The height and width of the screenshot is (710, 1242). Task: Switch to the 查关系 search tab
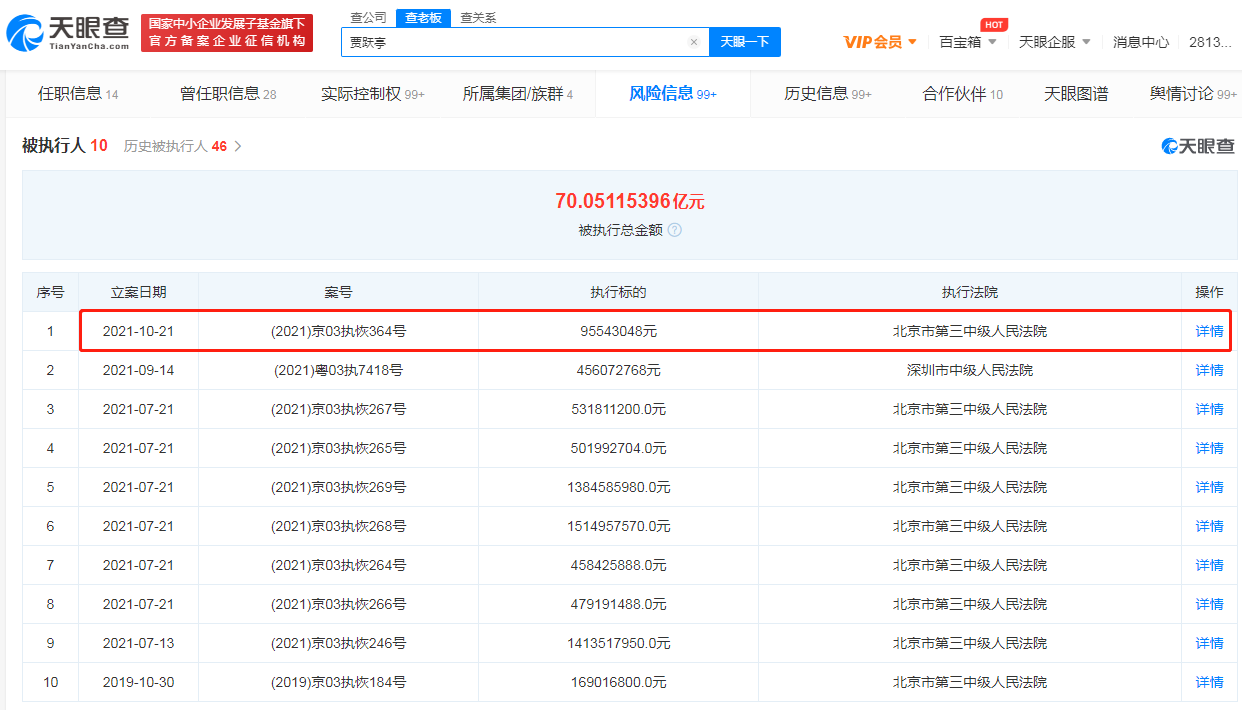tap(478, 18)
